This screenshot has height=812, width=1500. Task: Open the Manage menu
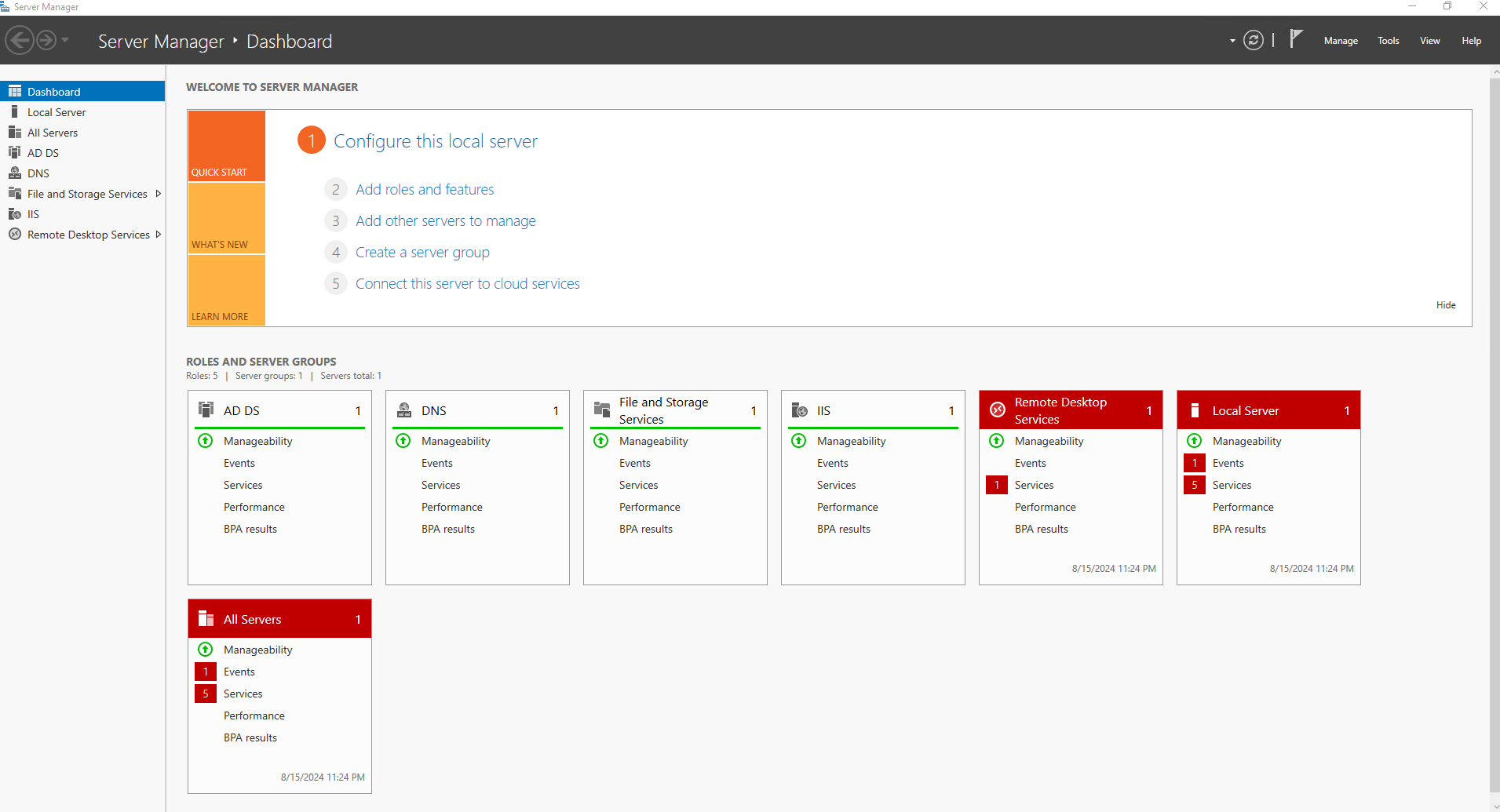pyautogui.click(x=1340, y=41)
